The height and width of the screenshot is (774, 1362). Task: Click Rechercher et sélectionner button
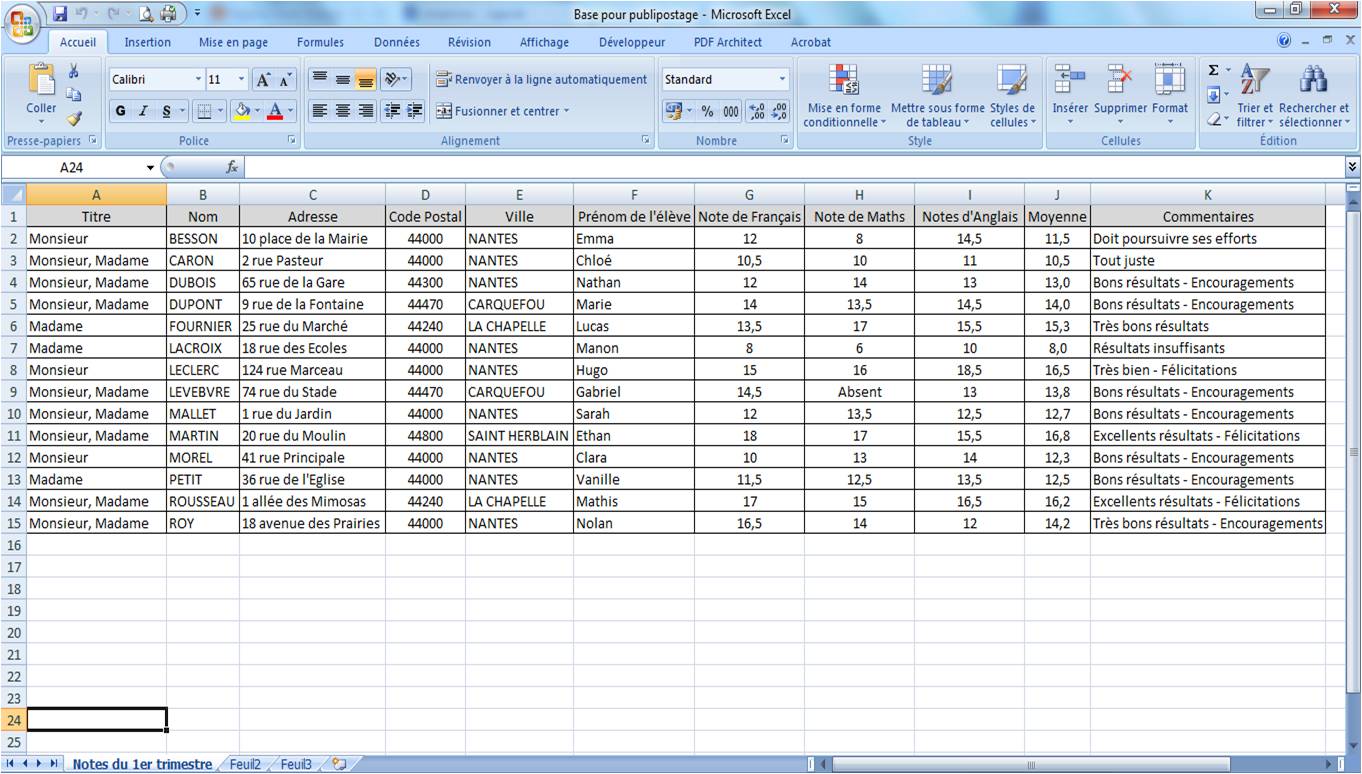[1314, 95]
